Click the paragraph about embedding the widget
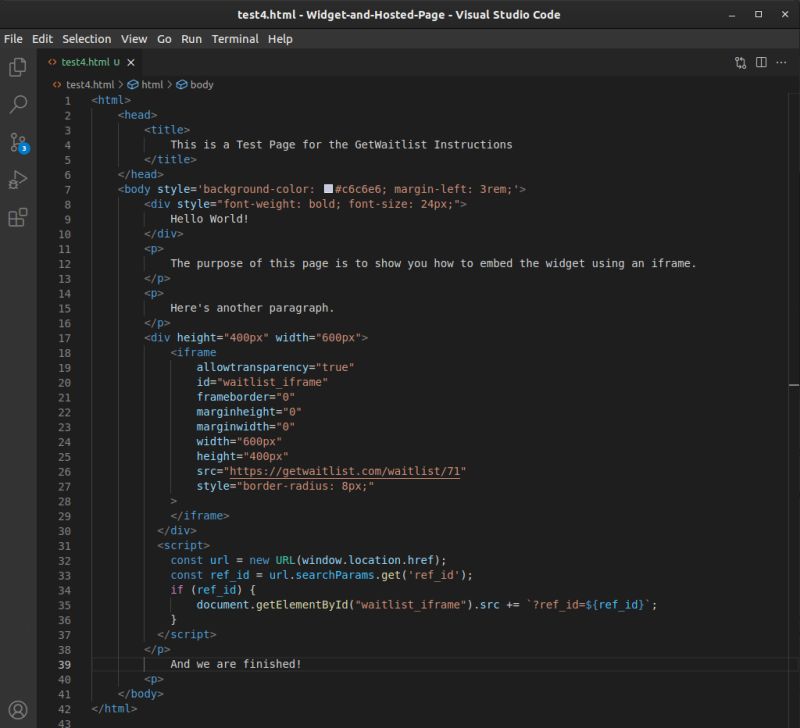The image size is (800, 728). pyautogui.click(x=433, y=263)
